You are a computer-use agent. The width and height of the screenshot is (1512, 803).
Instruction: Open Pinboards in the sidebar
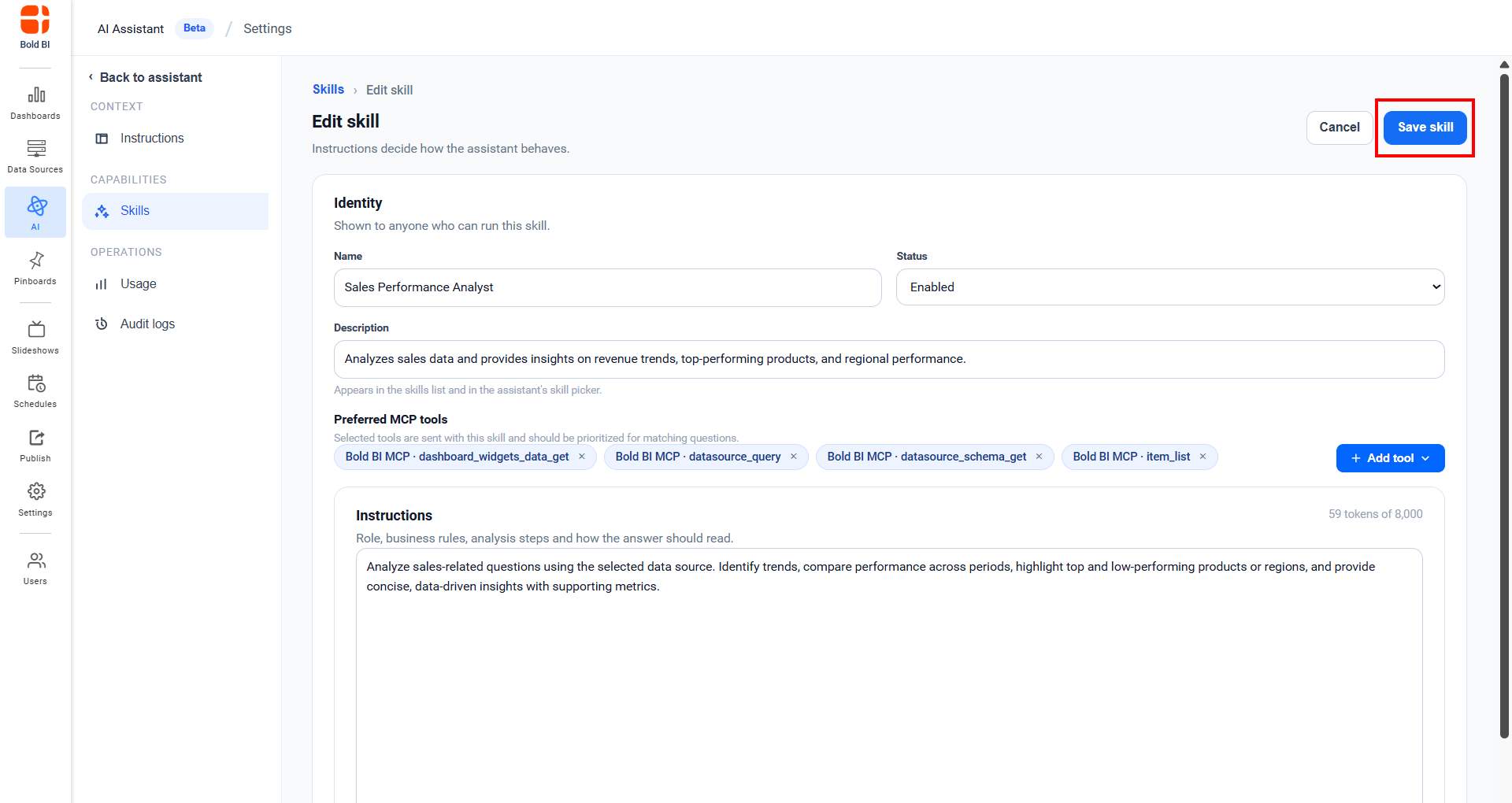(x=35, y=268)
